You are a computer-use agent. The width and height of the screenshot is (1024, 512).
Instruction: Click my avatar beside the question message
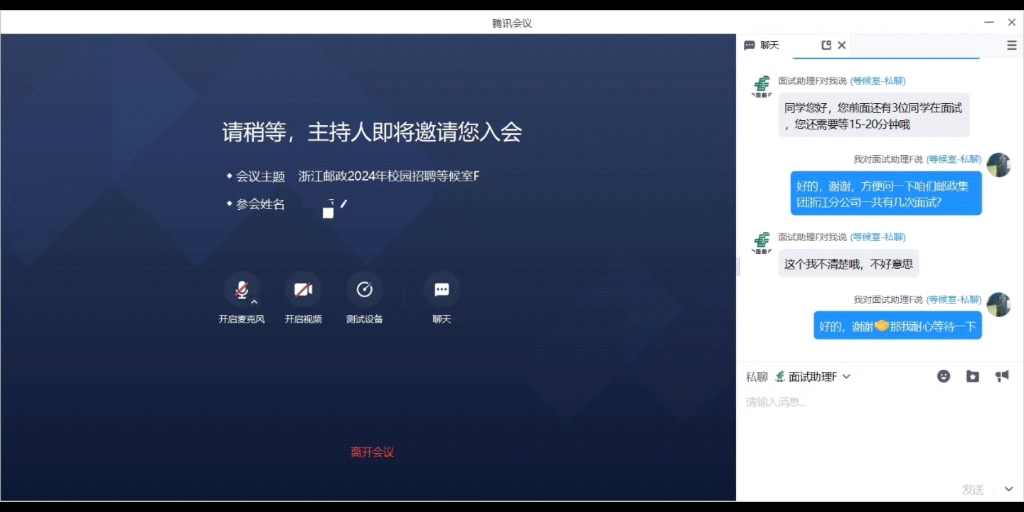point(999,165)
